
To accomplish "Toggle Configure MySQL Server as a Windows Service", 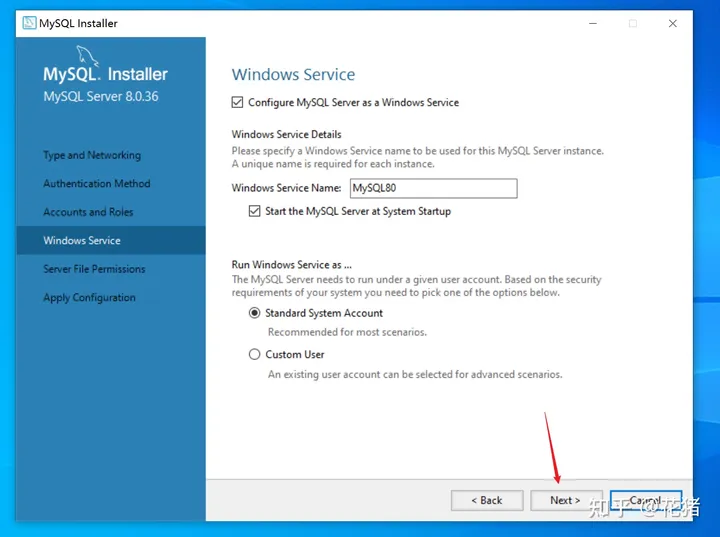I will [237, 102].
